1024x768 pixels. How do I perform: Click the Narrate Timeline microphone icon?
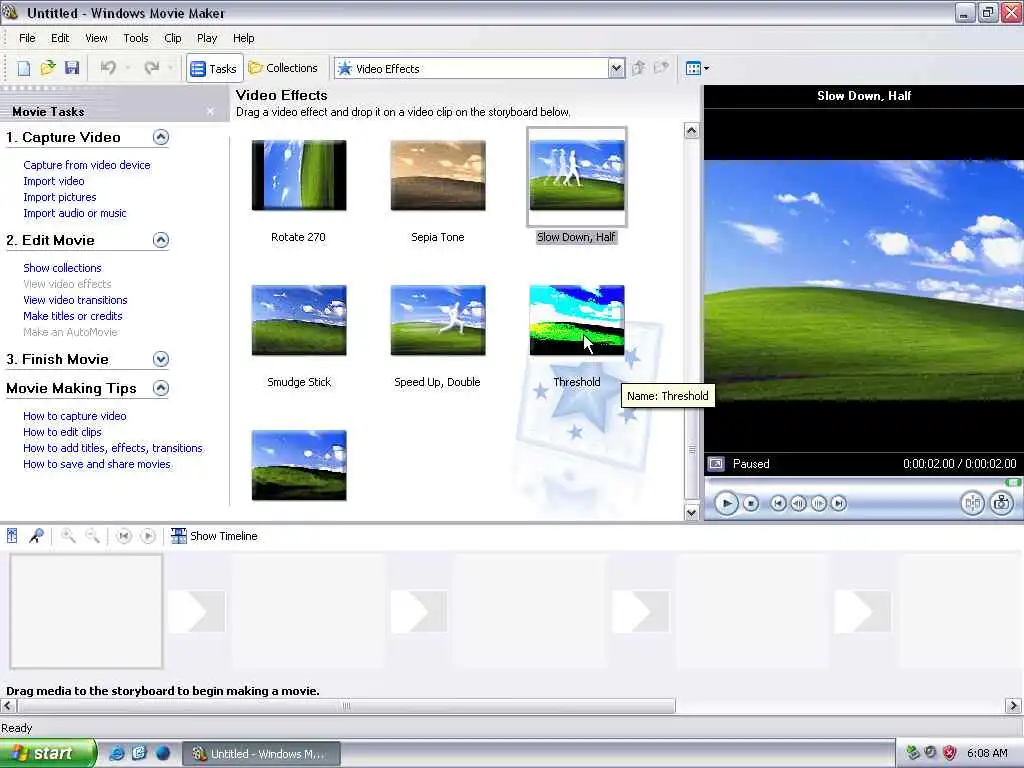(36, 536)
